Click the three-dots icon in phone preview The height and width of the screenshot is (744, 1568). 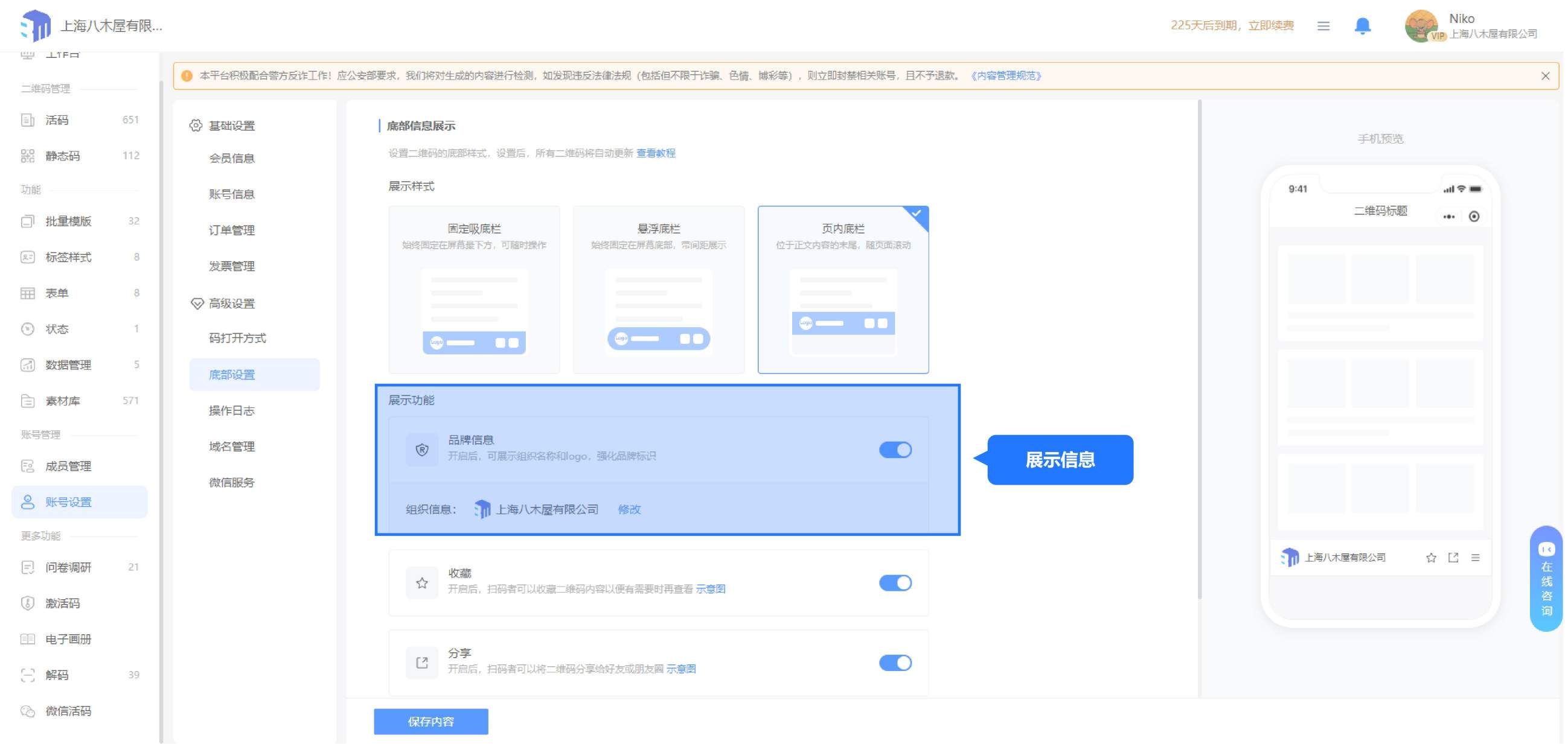[1448, 217]
